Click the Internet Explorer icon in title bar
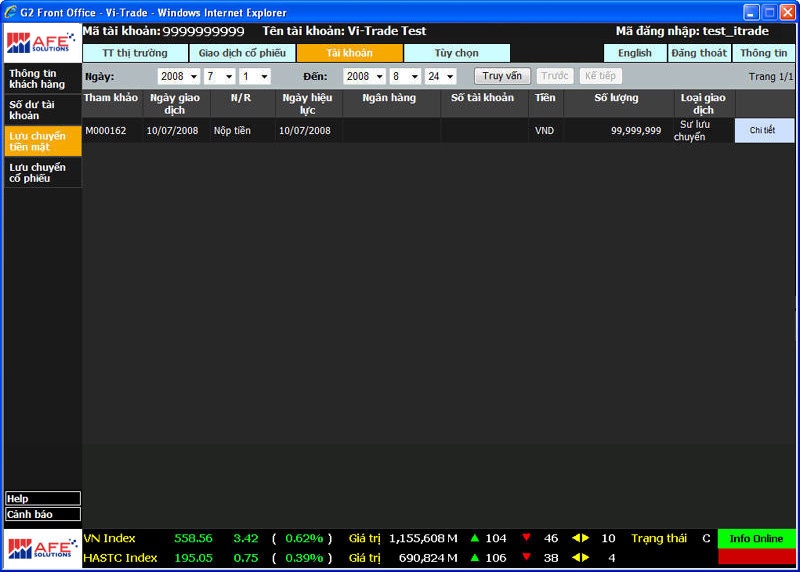Viewport: 800px width, 572px height. pyautogui.click(x=10, y=12)
